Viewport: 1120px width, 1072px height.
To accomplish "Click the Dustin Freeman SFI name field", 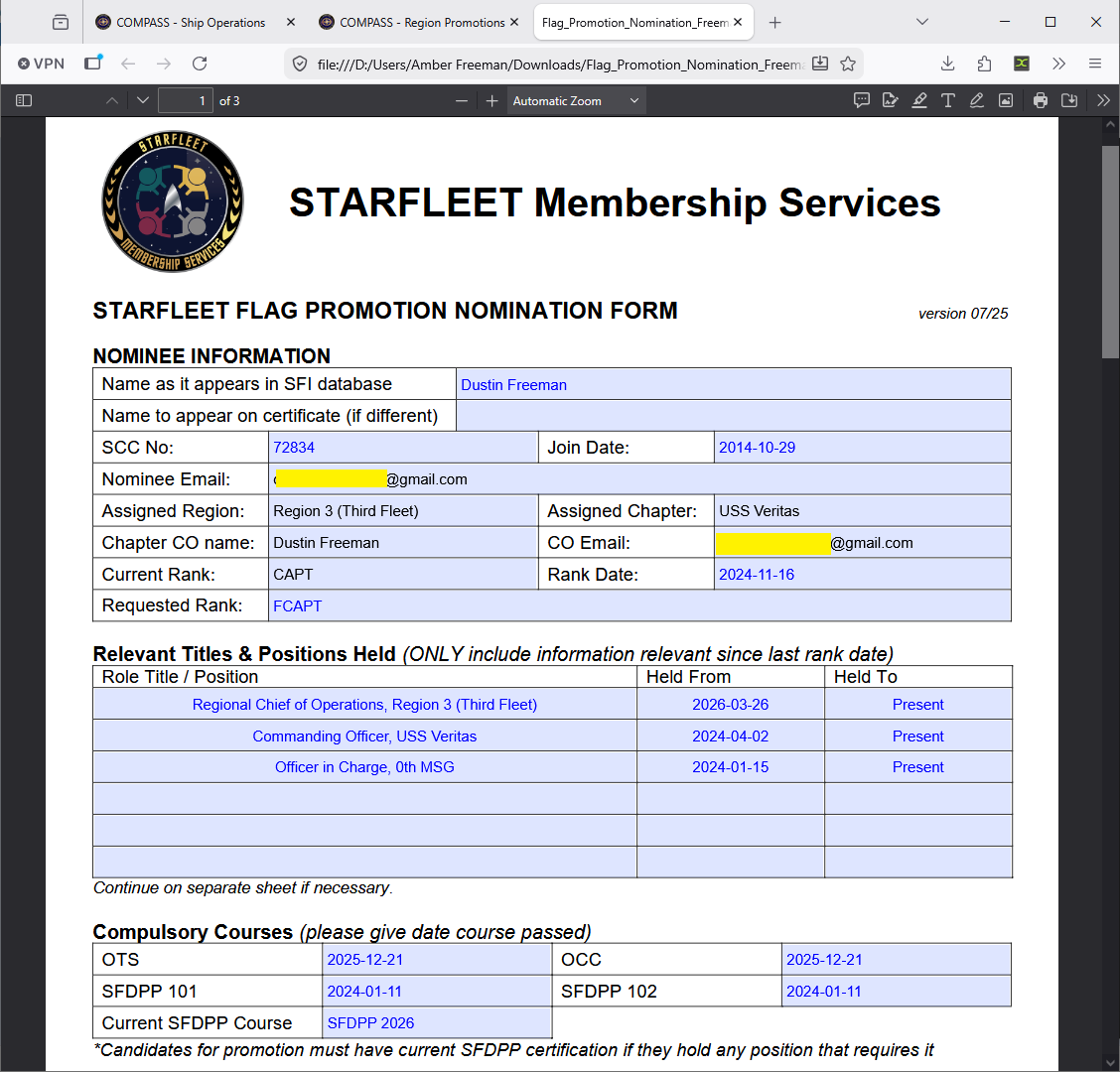I will [733, 384].
